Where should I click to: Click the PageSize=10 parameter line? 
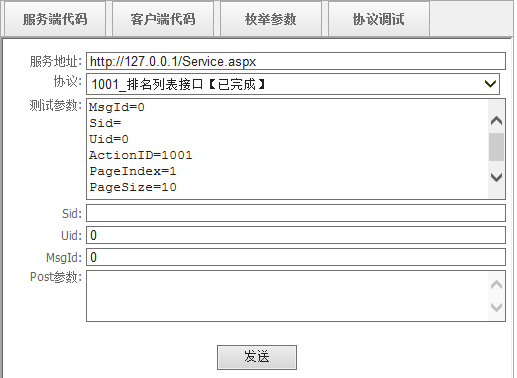click(133, 187)
